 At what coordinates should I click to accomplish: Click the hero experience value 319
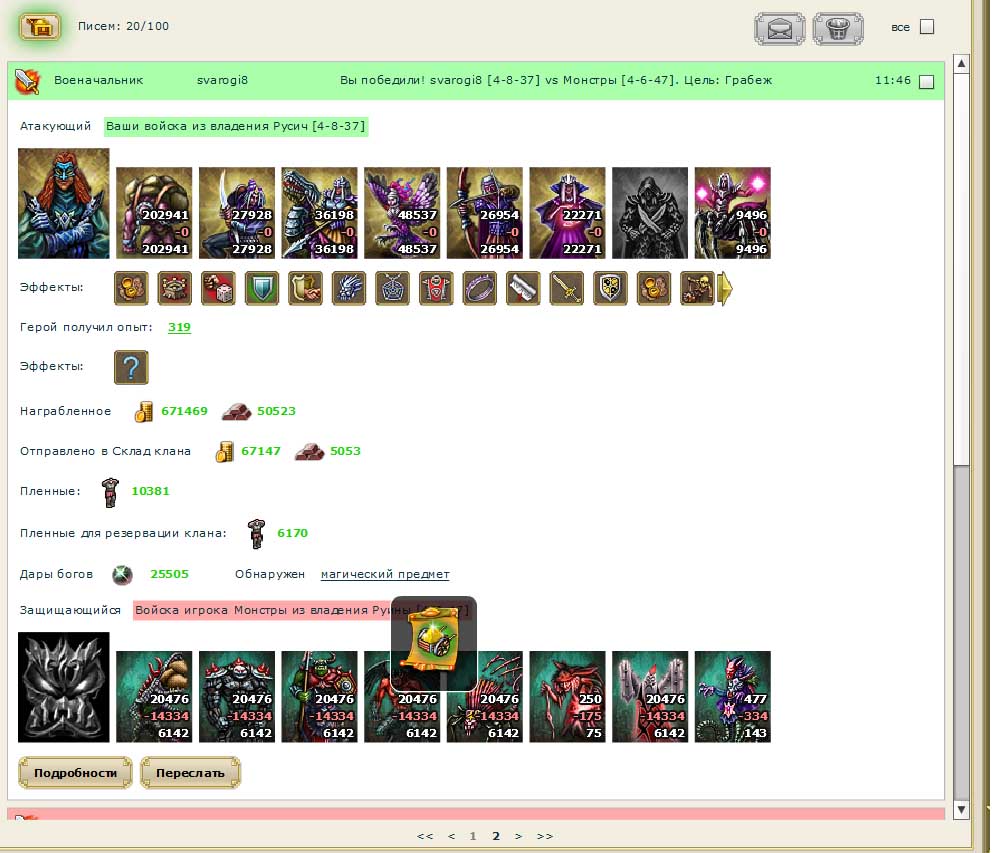click(179, 327)
